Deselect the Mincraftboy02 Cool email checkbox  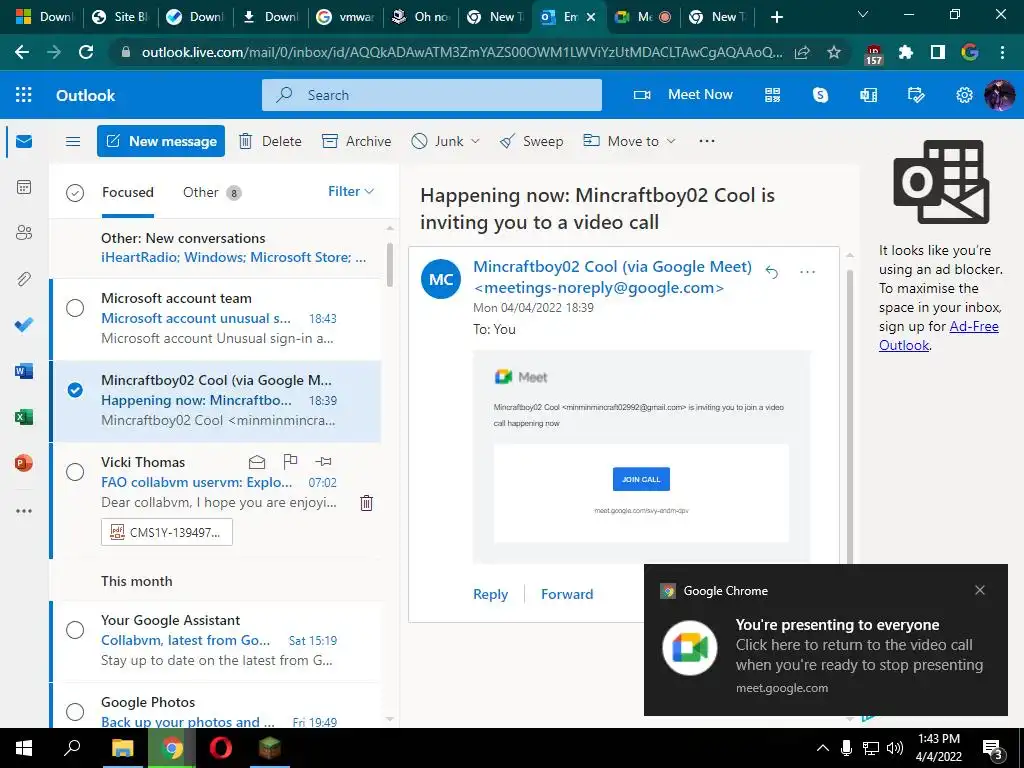point(75,390)
